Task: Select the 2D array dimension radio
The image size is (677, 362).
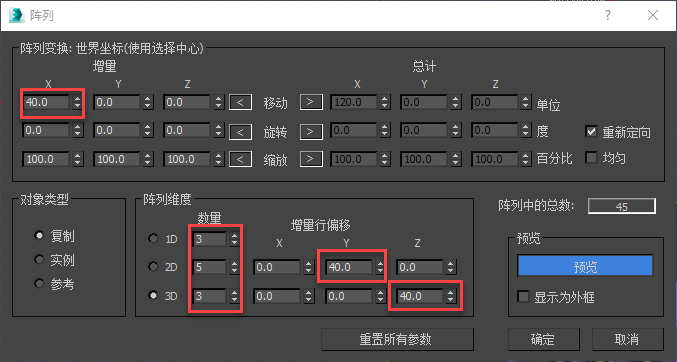Action: click(153, 266)
